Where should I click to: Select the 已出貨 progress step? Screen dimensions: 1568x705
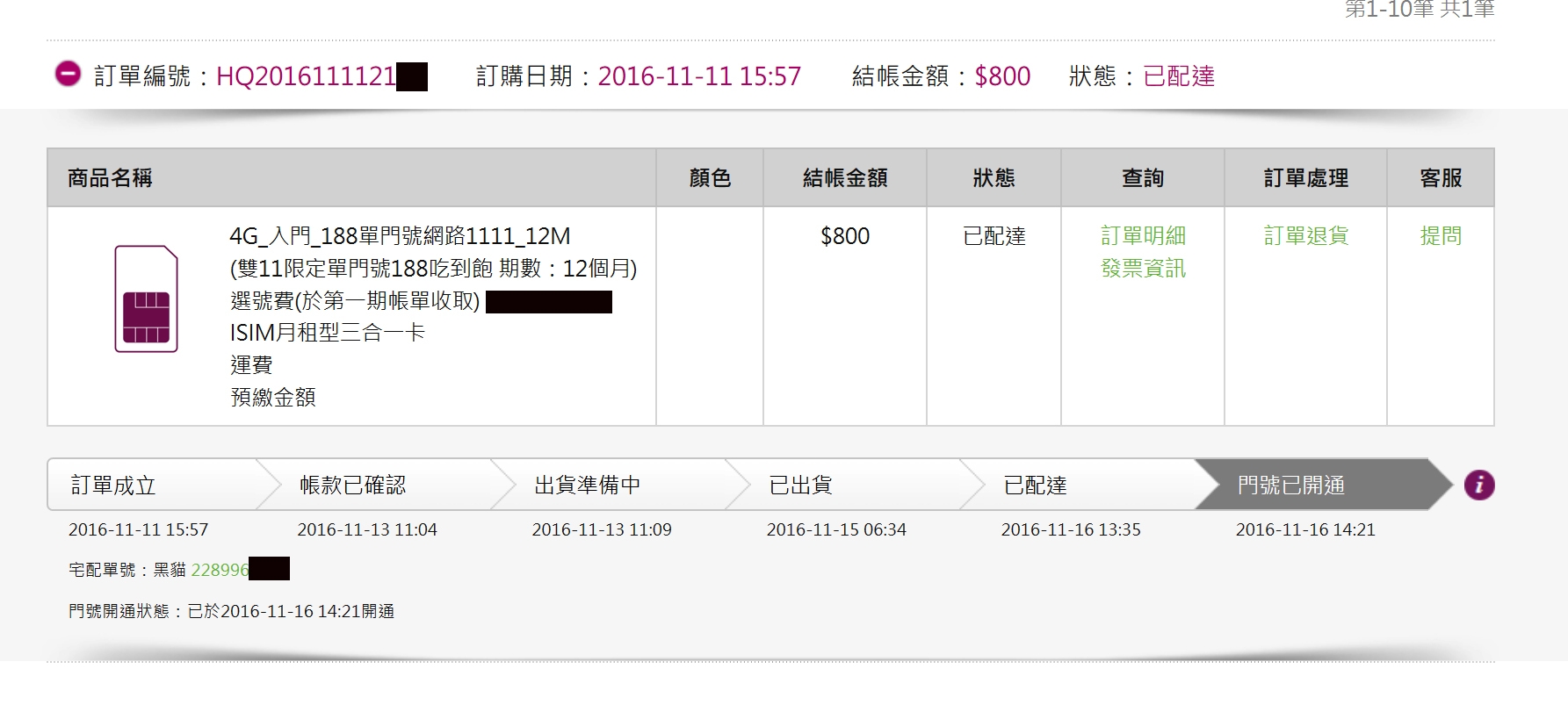click(x=800, y=485)
